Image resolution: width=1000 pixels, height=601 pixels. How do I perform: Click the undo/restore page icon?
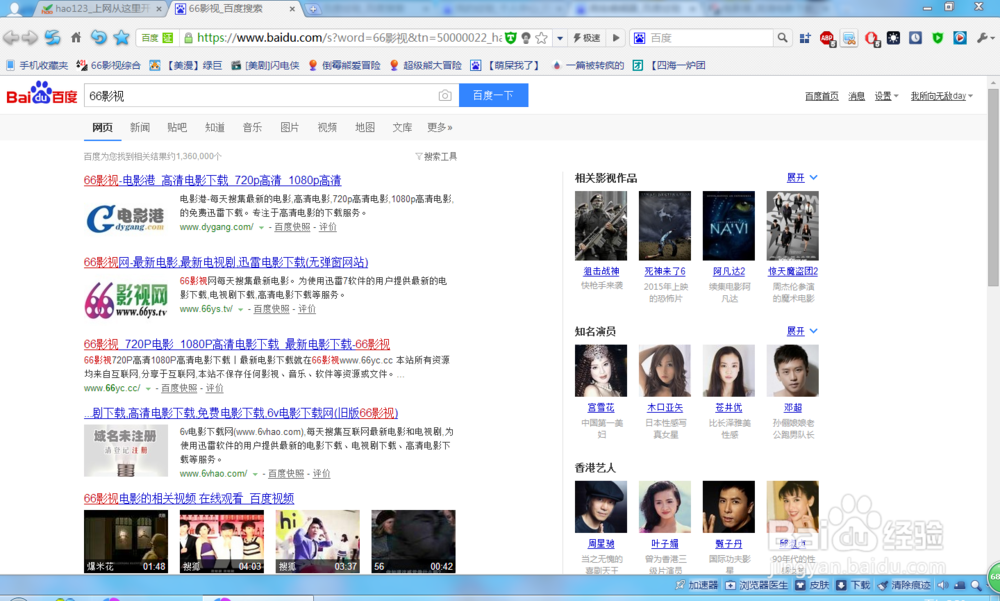pos(98,38)
